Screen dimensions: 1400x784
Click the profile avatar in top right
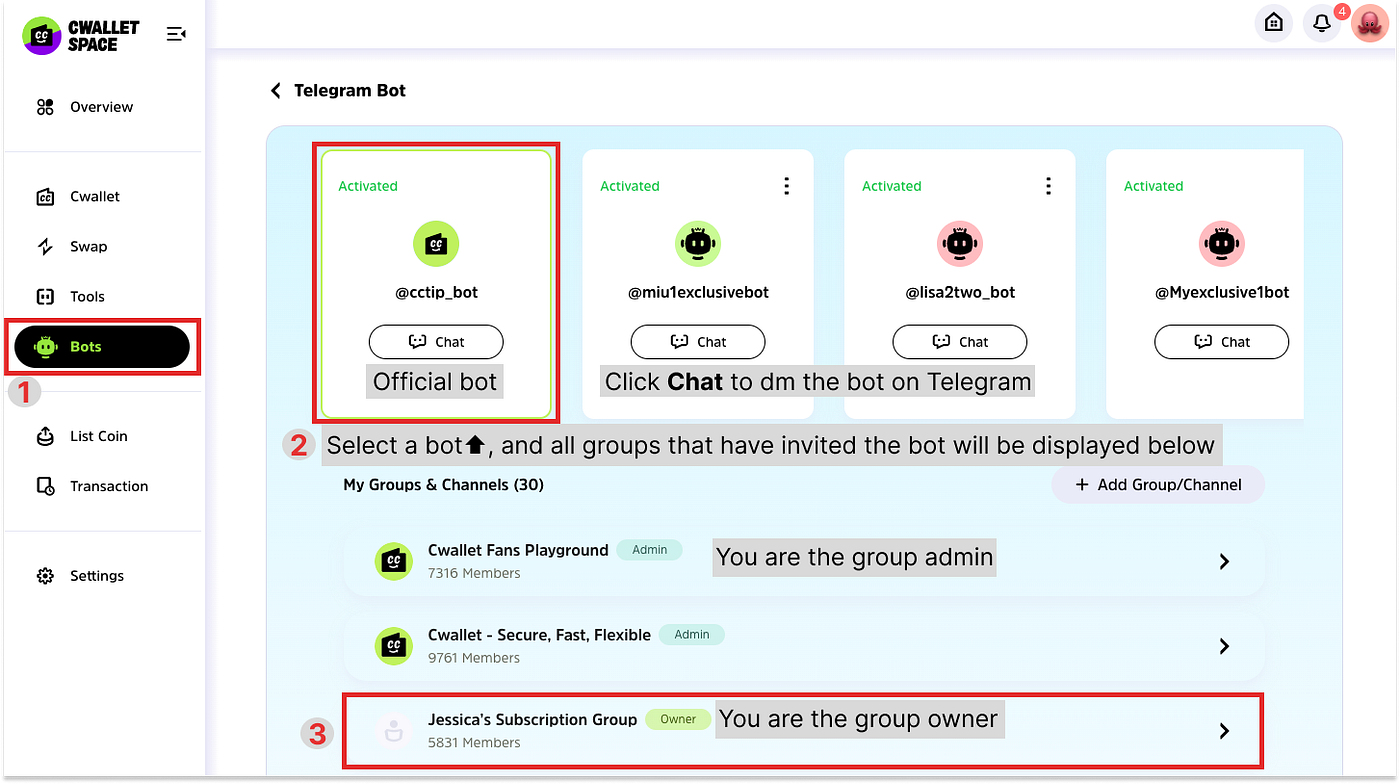tap(1368, 22)
